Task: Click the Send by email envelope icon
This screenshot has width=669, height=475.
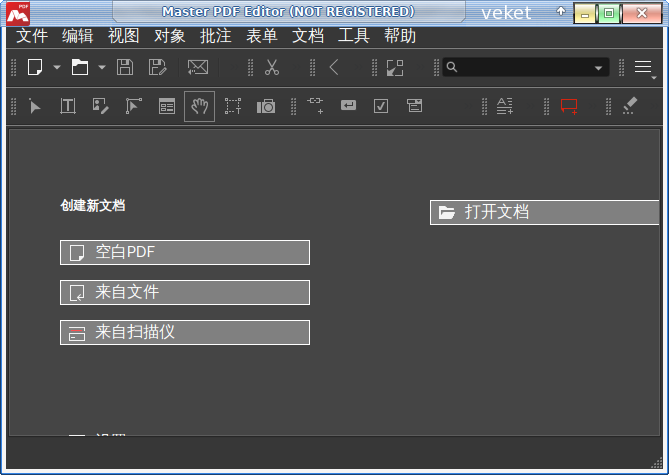Action: tap(198, 67)
